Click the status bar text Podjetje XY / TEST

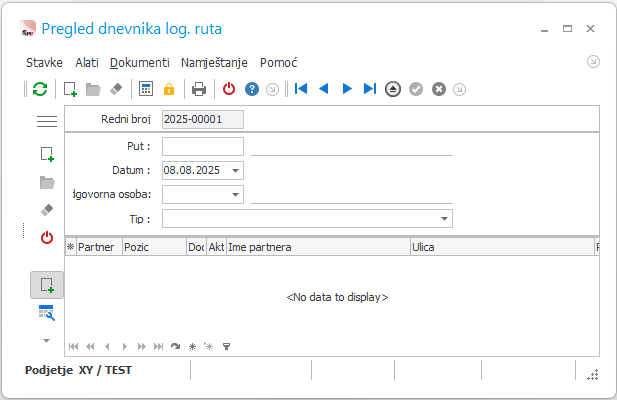78,370
